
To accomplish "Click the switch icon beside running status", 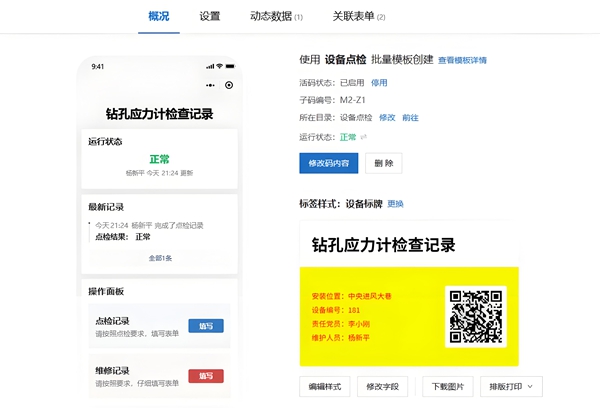I will point(364,137).
